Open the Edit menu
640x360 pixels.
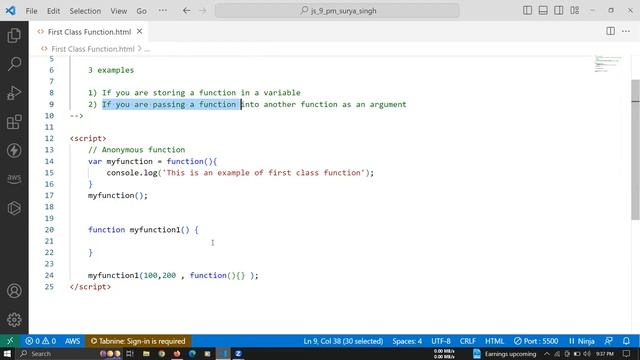[53, 11]
